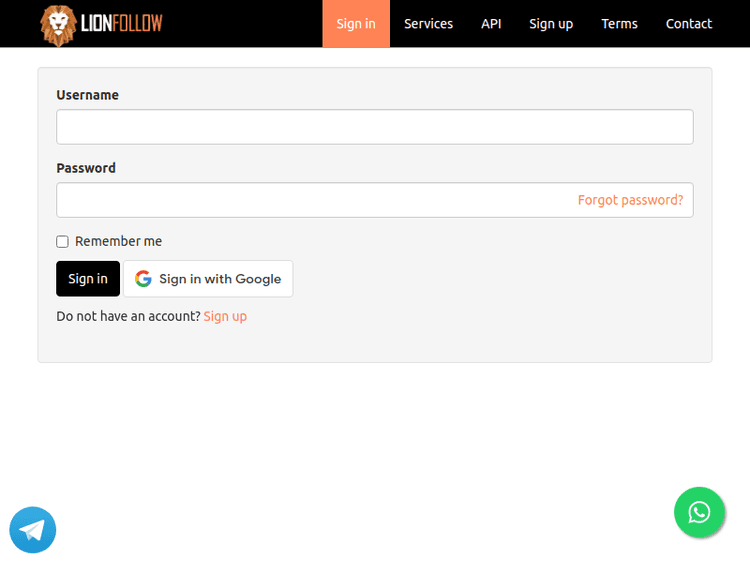Open the Telegram chat bubble
The image size is (750, 563).
coord(33,529)
